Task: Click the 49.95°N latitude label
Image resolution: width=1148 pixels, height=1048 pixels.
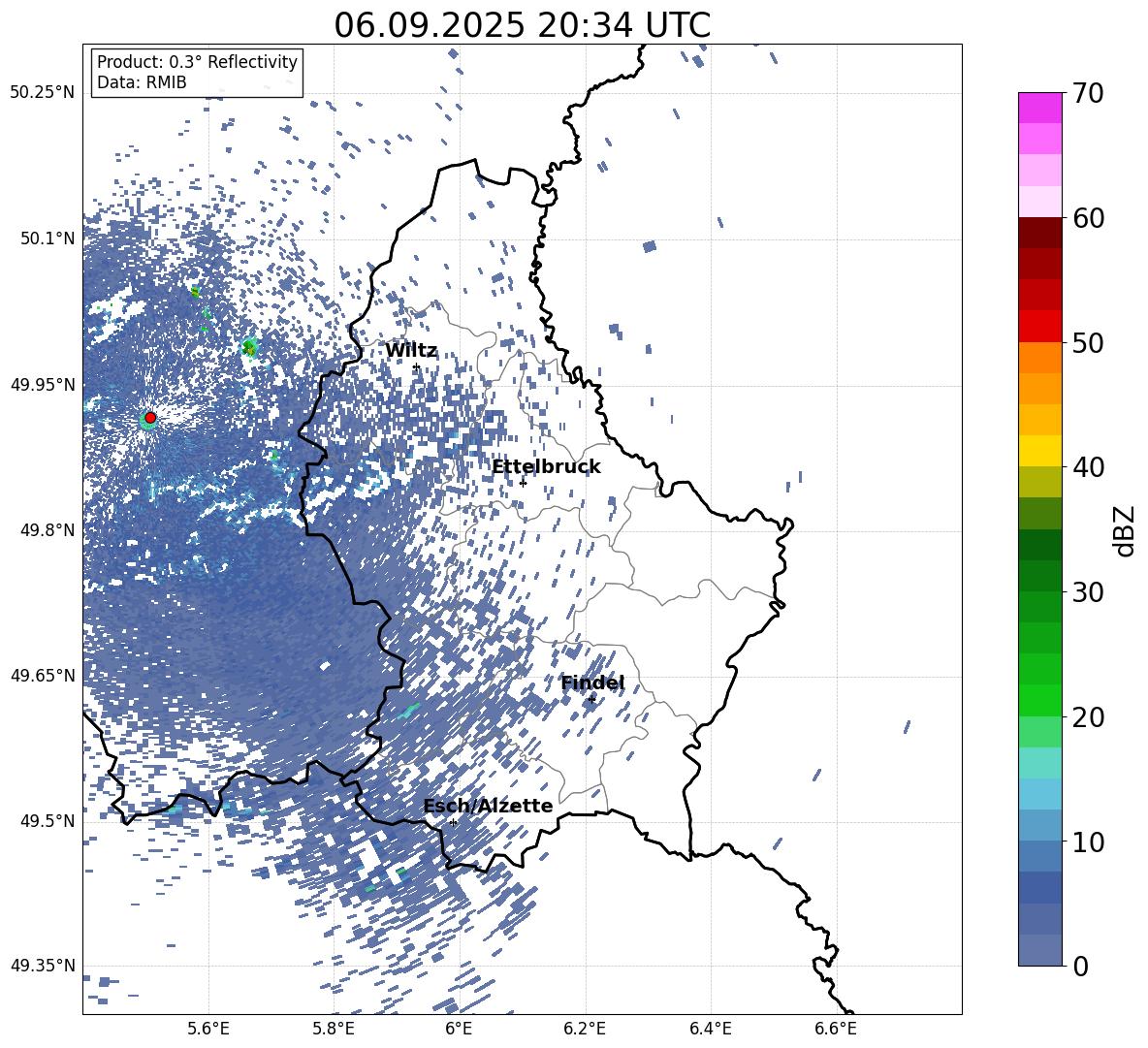Action: 43,384
